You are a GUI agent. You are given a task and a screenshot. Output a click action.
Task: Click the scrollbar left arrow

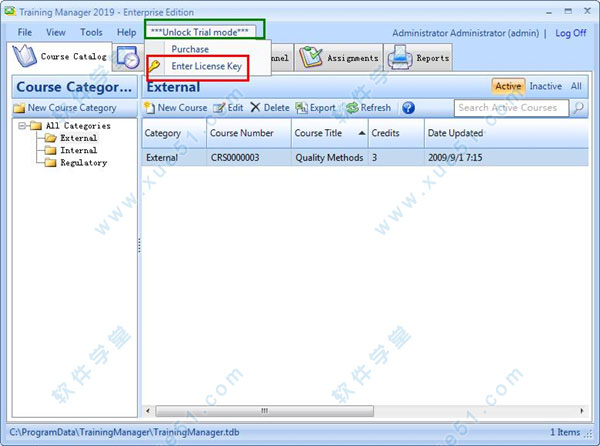(148, 411)
